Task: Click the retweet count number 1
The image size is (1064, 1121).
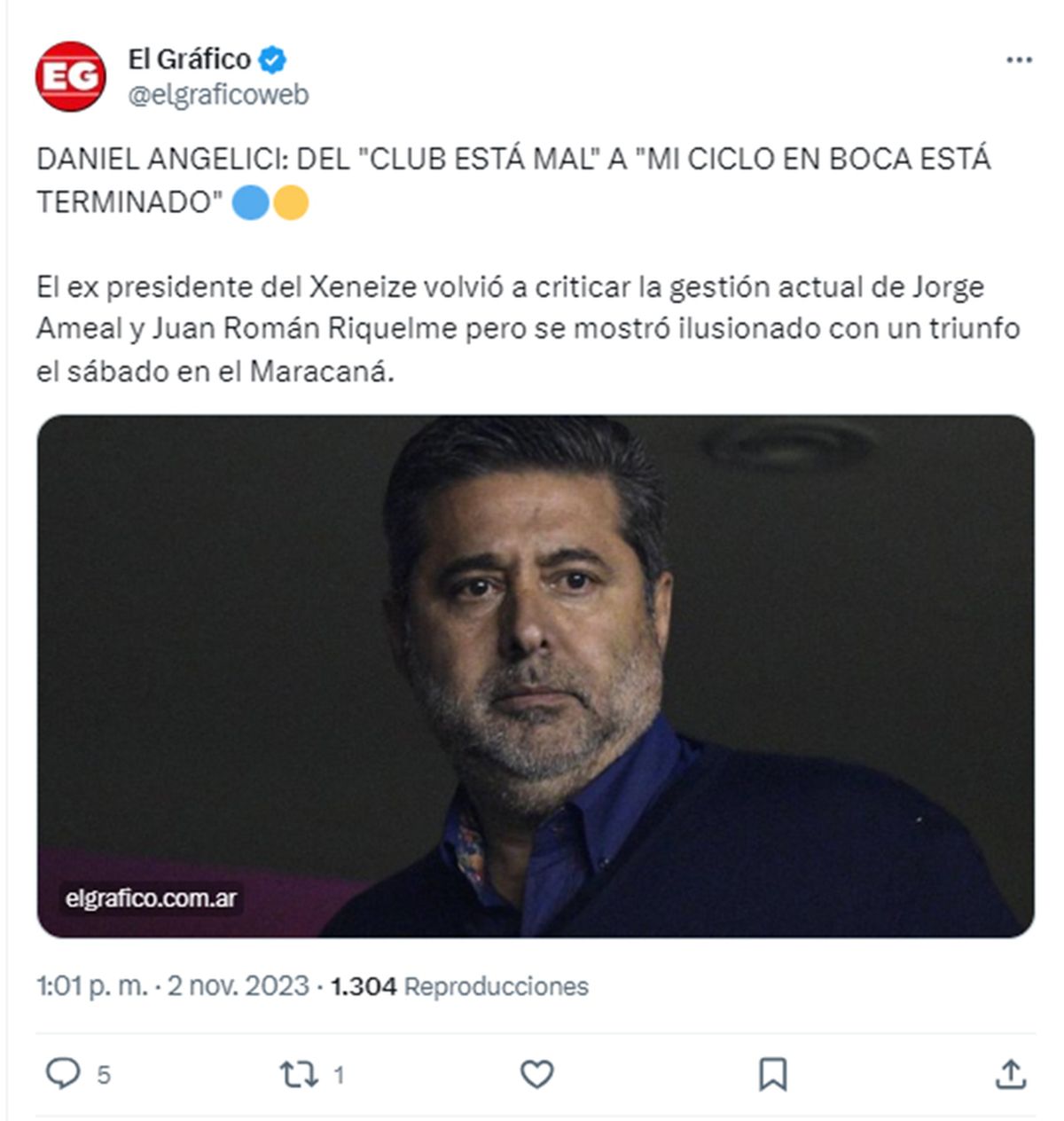Action: click(x=338, y=1075)
